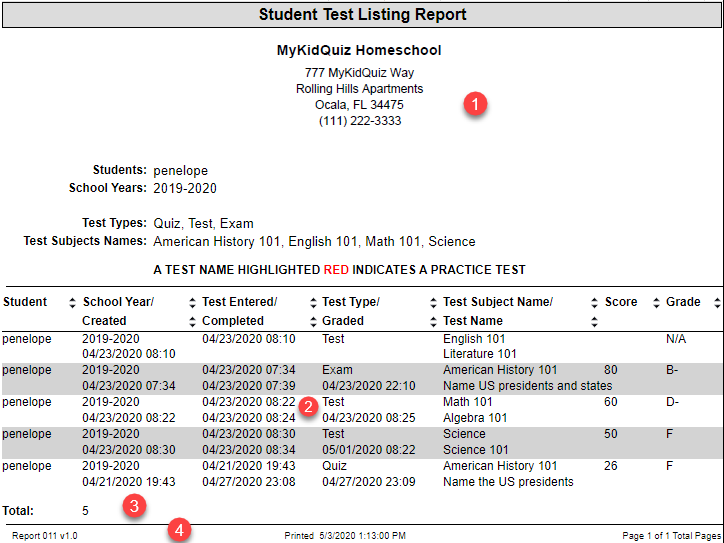Image resolution: width=724 pixels, height=543 pixels.
Task: Click completed date 04/23/2020 07:39
Action: coord(249,386)
